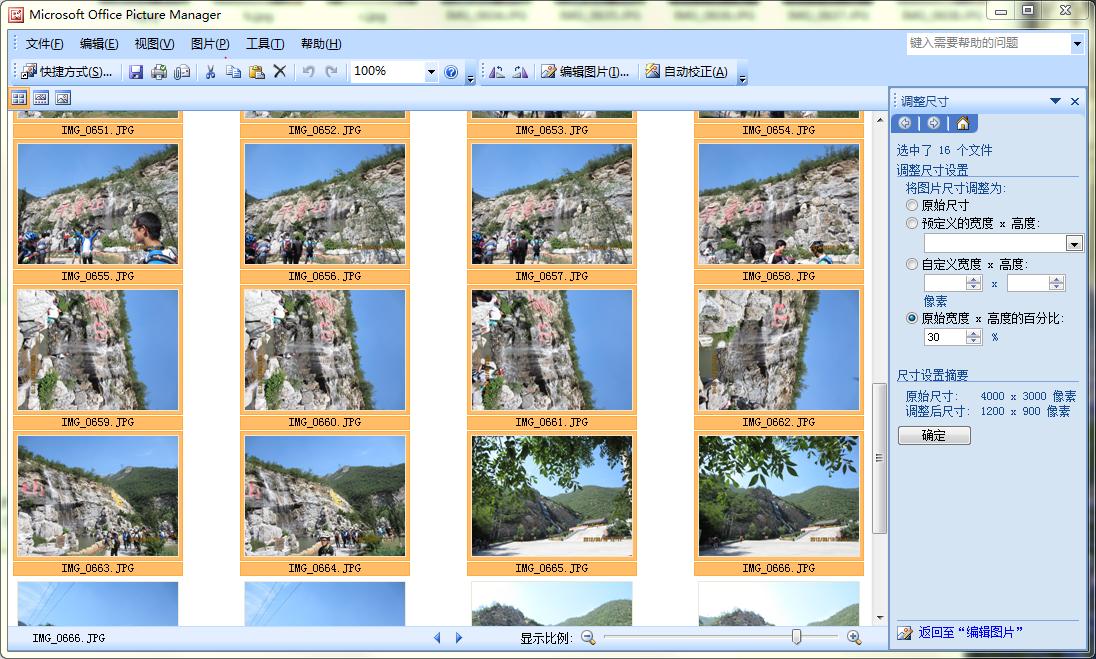Open the predefined width x height dropdown
The height and width of the screenshot is (659, 1096).
click(x=1074, y=243)
